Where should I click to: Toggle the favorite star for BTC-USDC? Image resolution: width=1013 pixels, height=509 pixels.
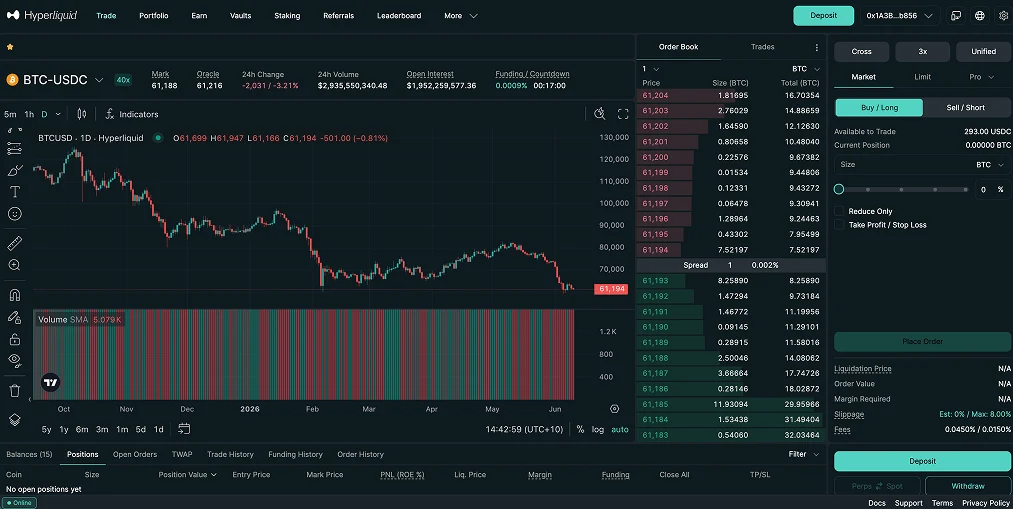[x=10, y=47]
